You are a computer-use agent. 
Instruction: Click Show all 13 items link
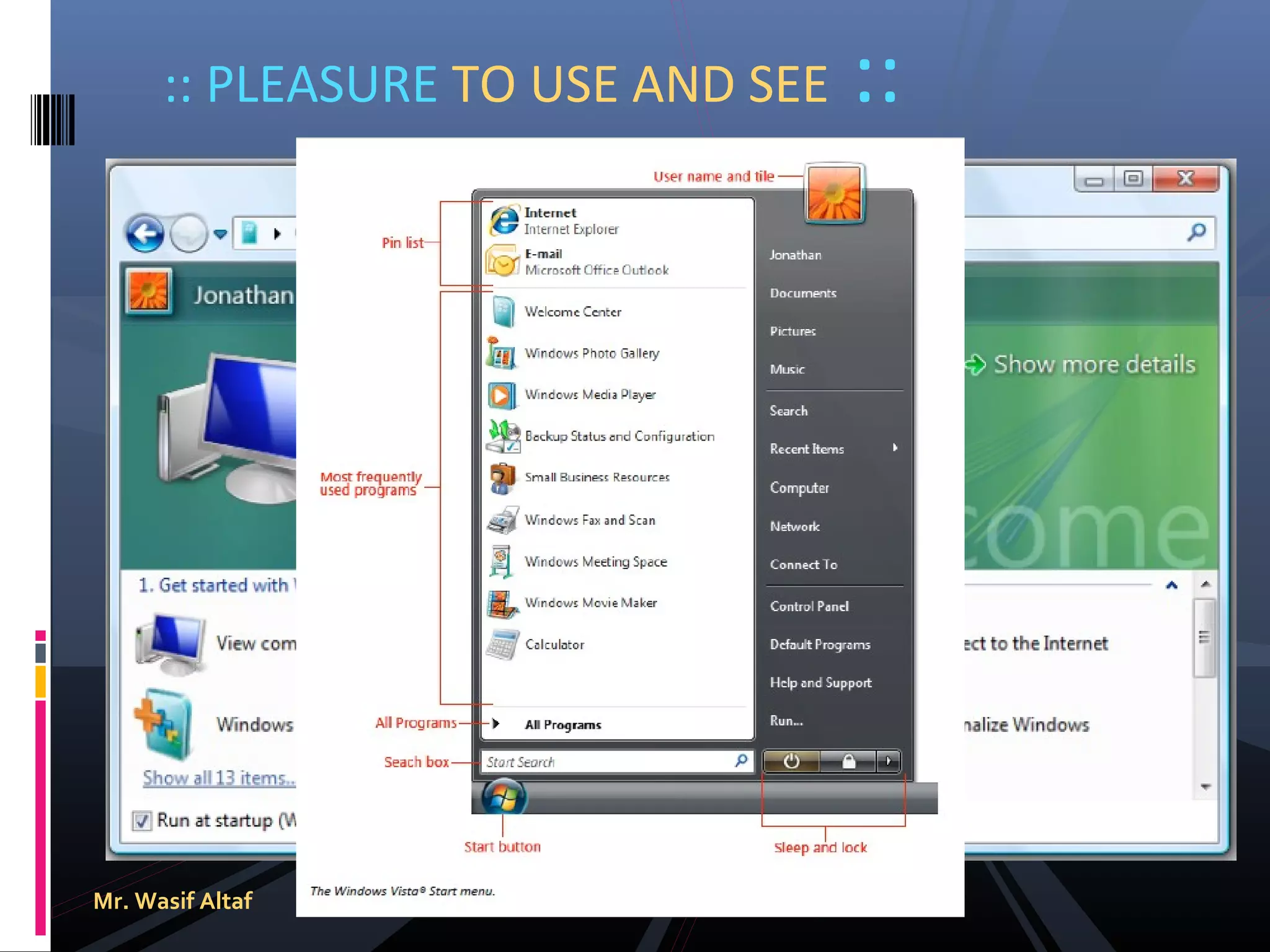(218, 778)
